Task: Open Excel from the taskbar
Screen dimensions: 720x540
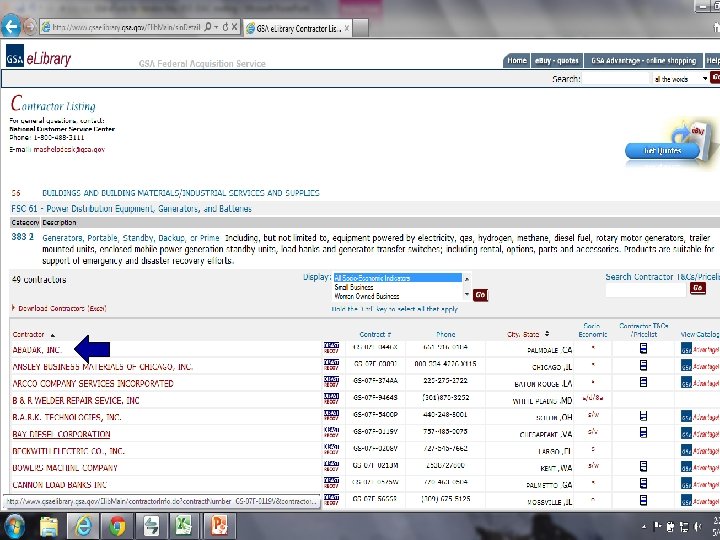Action: coord(184,526)
